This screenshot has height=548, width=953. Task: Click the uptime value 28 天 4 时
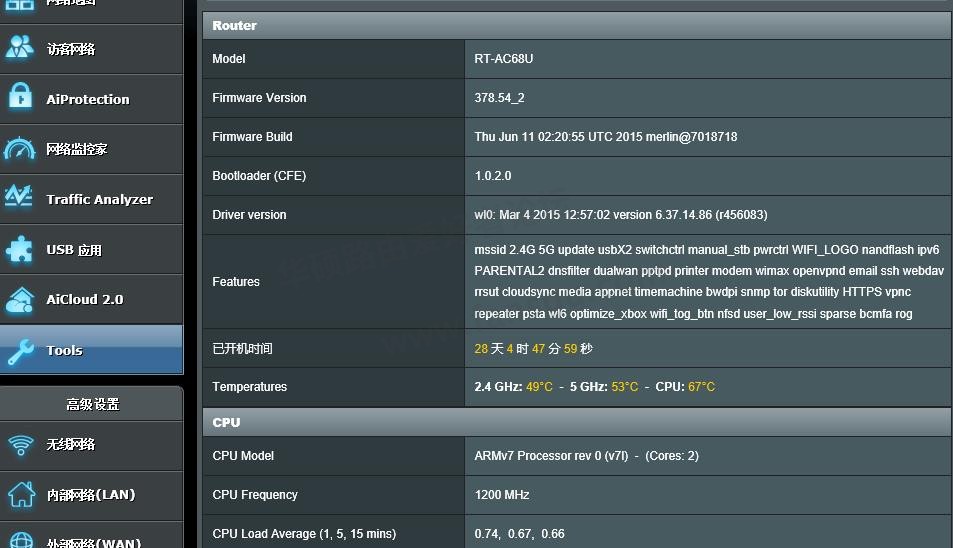tap(533, 349)
